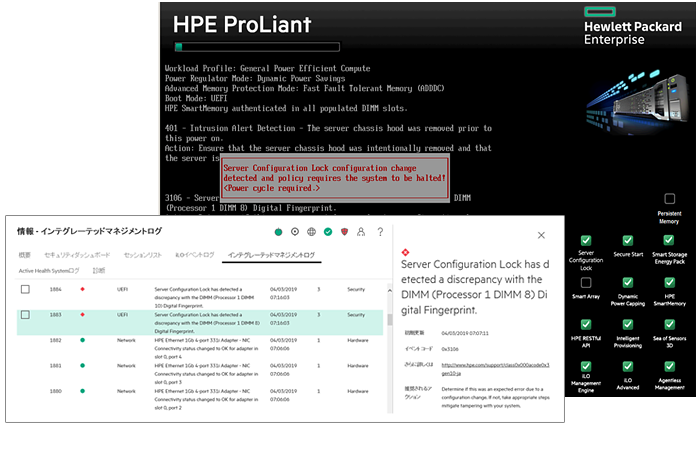The height and width of the screenshot is (460, 700).
Task: Click the UID indicator circle icon
Action: click(295, 232)
